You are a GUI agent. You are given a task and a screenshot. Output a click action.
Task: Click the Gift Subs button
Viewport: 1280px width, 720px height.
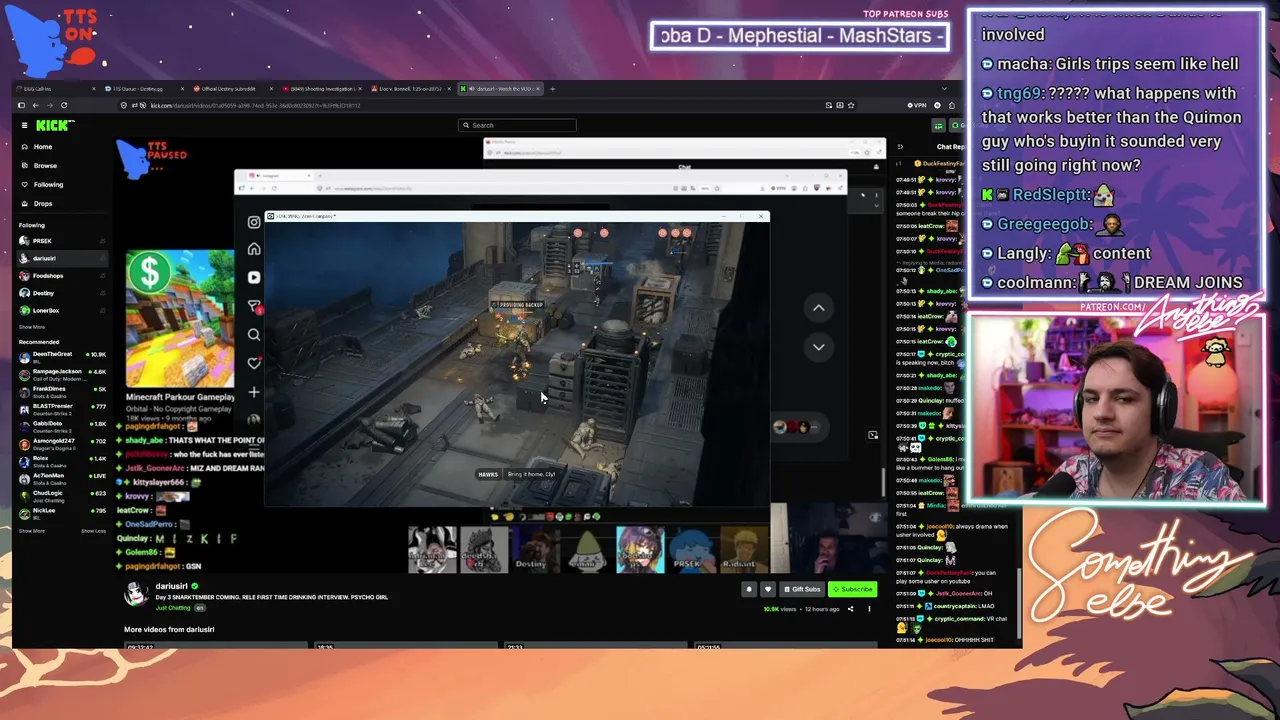pyautogui.click(x=802, y=589)
